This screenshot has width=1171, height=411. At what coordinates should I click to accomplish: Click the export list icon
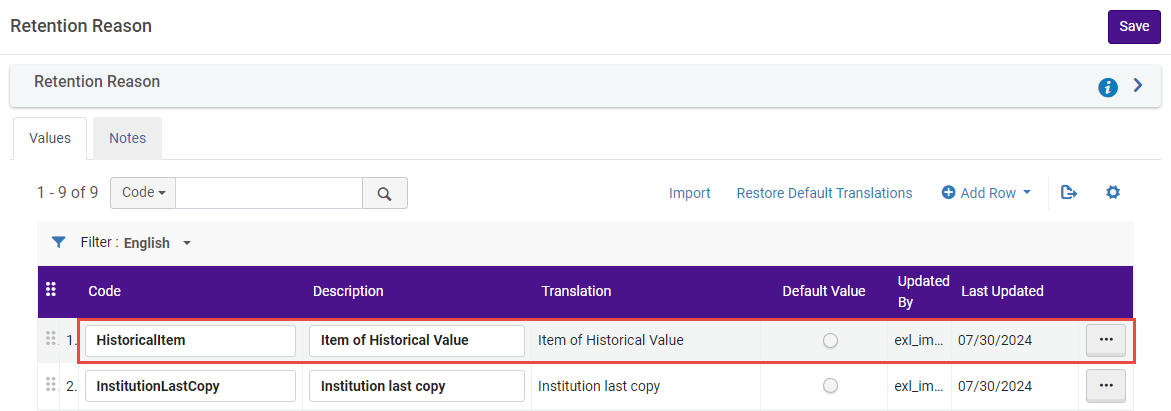click(x=1068, y=193)
